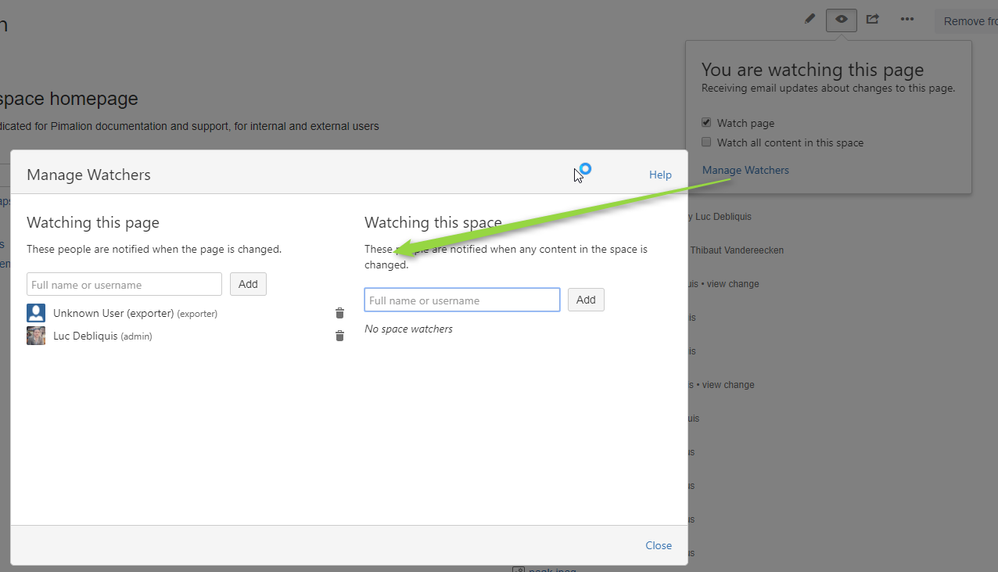Click the 'No space watchers' text
The width and height of the screenshot is (998, 572).
[x=409, y=329]
